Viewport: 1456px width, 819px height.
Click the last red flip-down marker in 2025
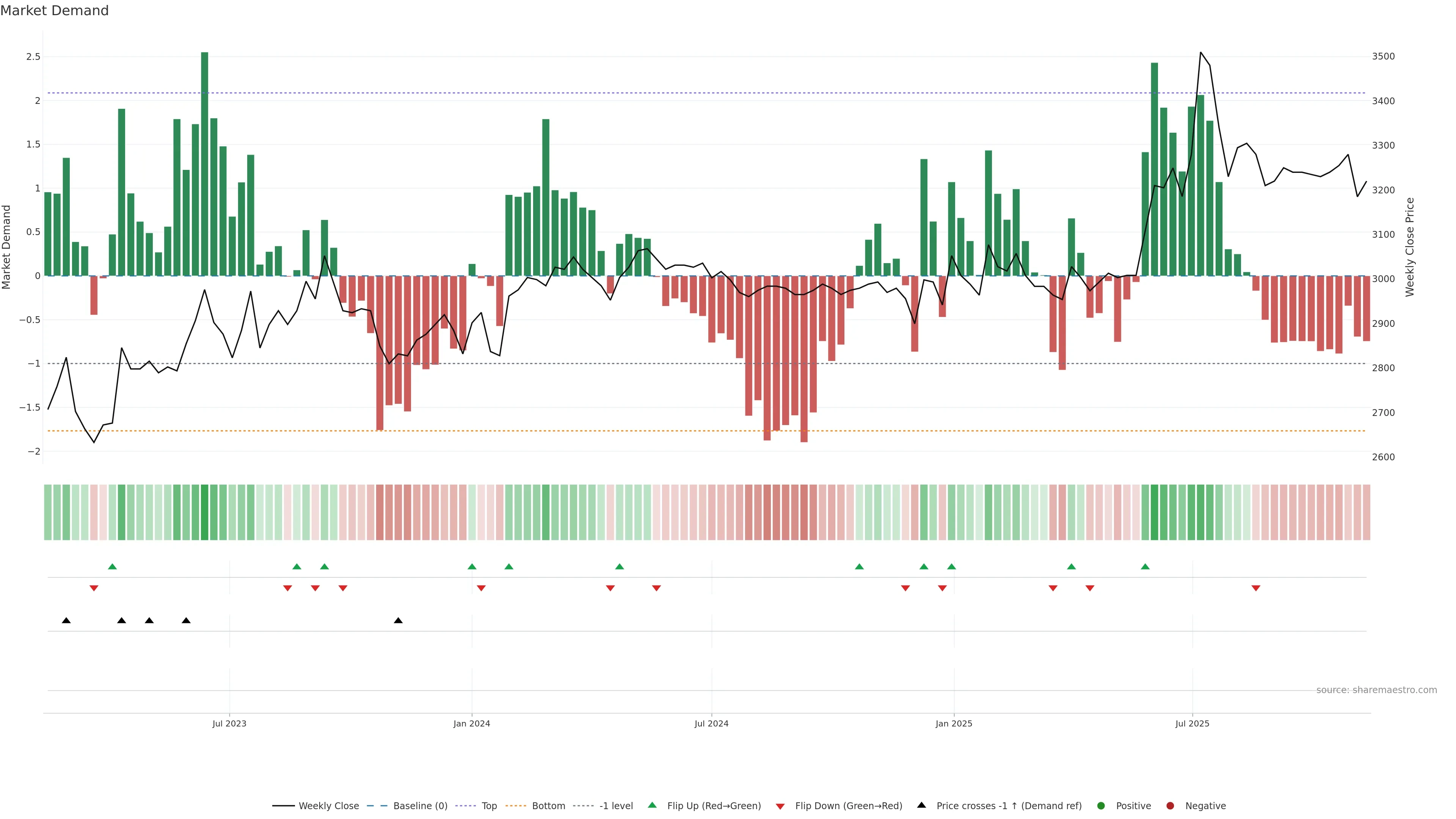click(x=1256, y=588)
